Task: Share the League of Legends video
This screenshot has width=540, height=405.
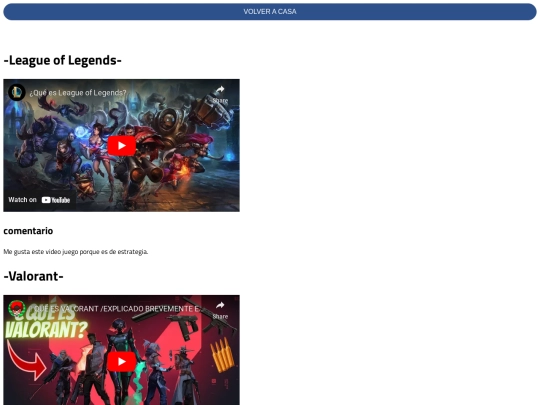Action: 220,94
